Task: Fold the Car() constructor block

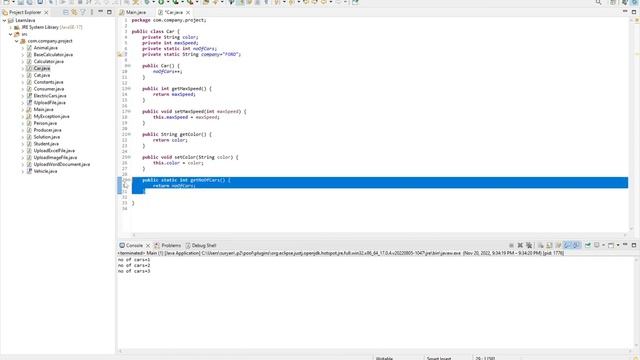Action: 129,66
